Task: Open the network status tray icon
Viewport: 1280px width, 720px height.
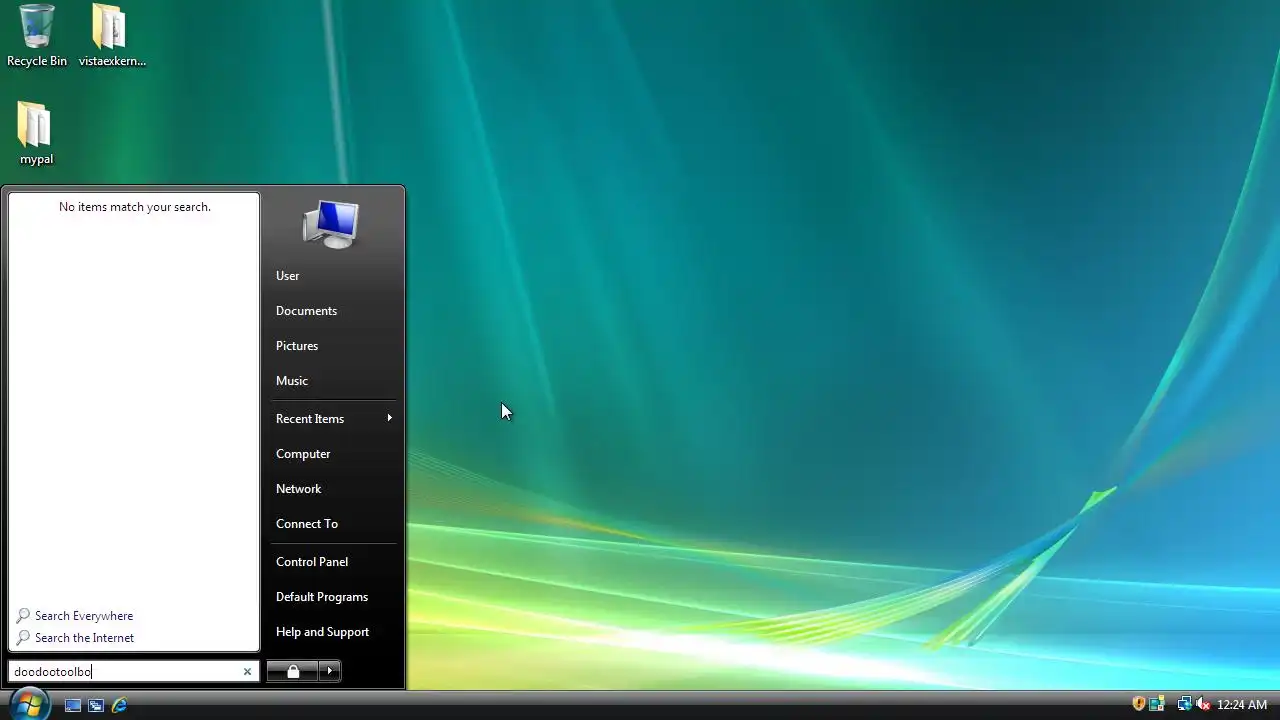Action: [1184, 704]
